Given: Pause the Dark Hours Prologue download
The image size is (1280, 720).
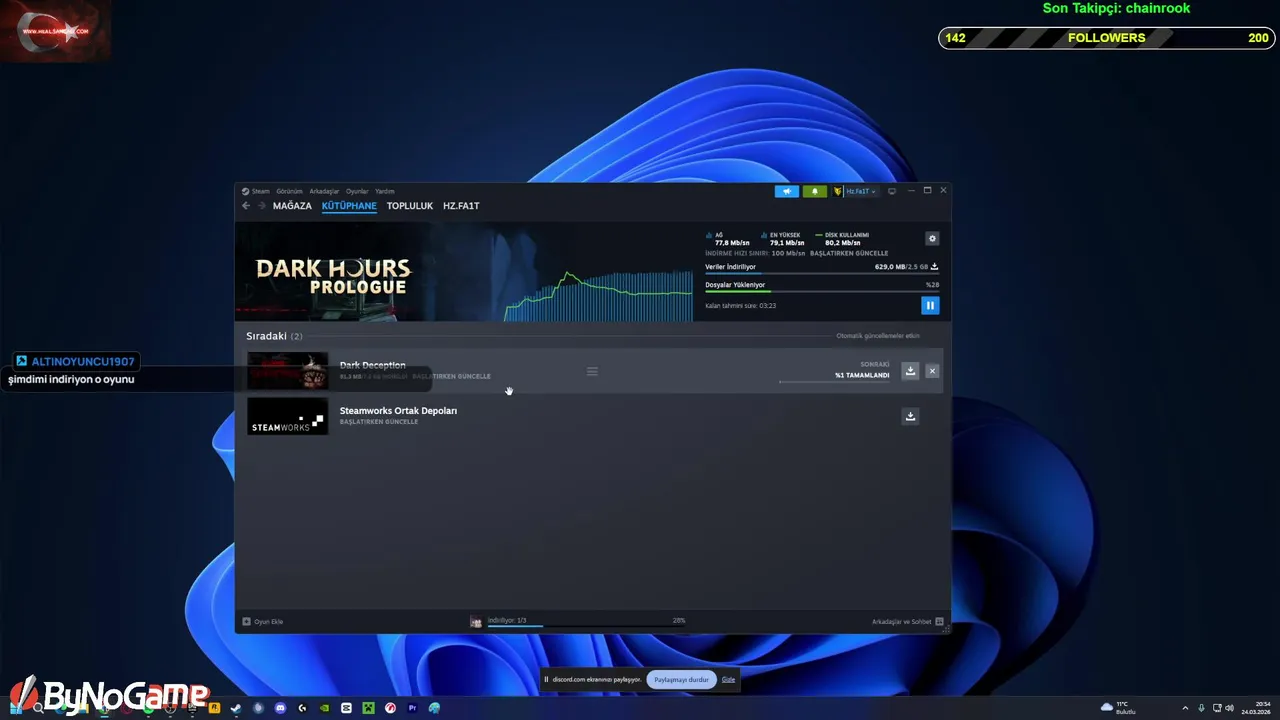Looking at the screenshot, I should [930, 305].
